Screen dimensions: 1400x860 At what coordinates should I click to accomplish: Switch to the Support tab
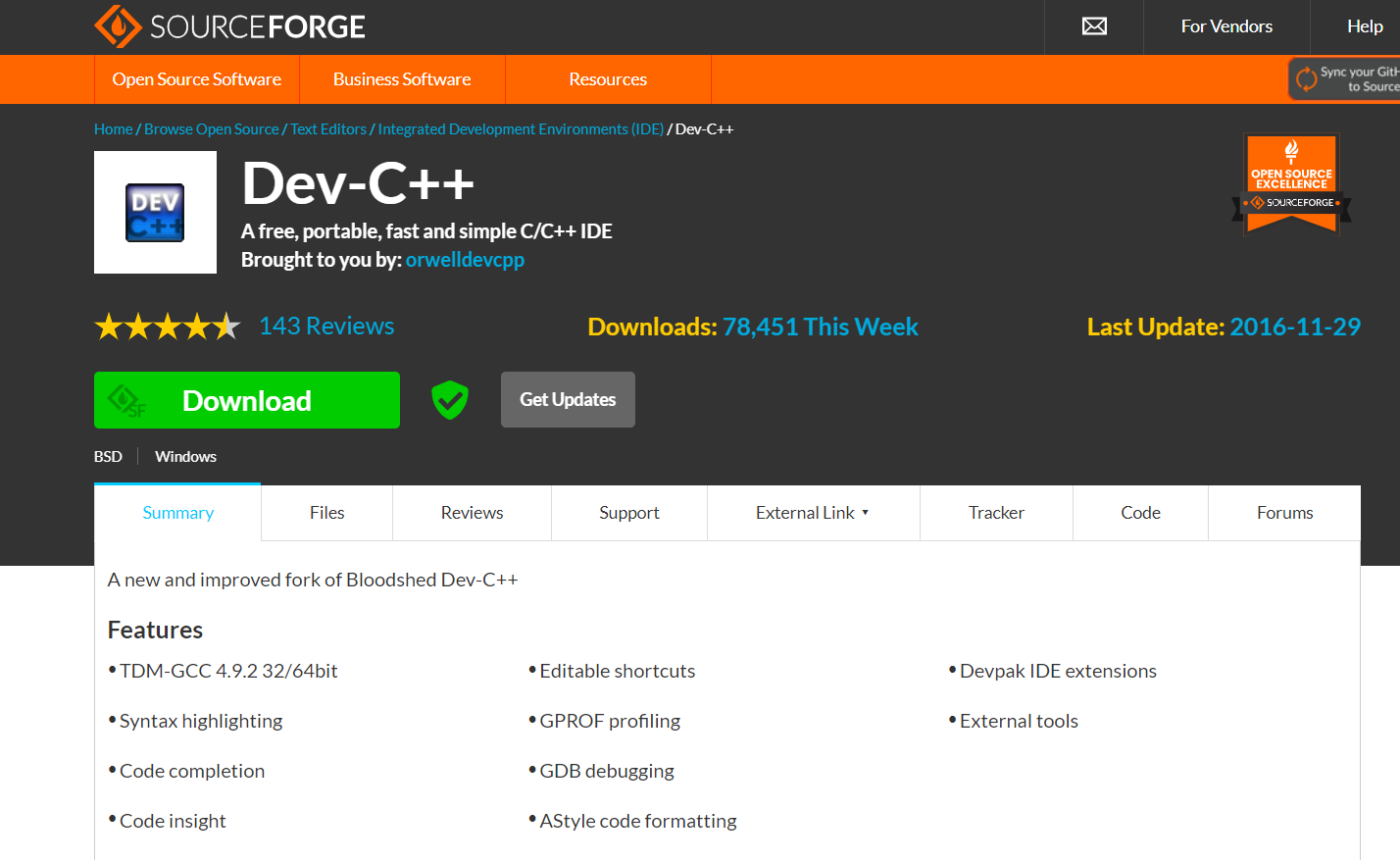click(x=629, y=513)
